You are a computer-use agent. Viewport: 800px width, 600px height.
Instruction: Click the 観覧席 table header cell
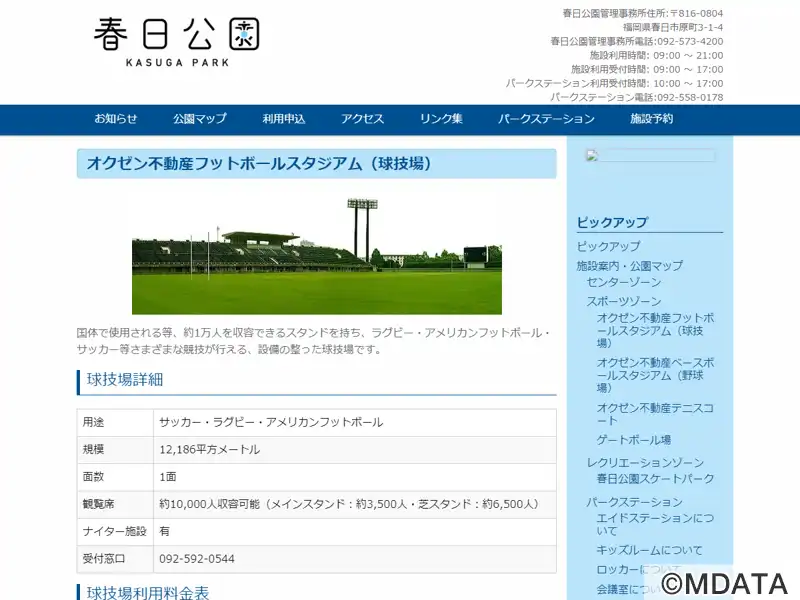pos(115,505)
